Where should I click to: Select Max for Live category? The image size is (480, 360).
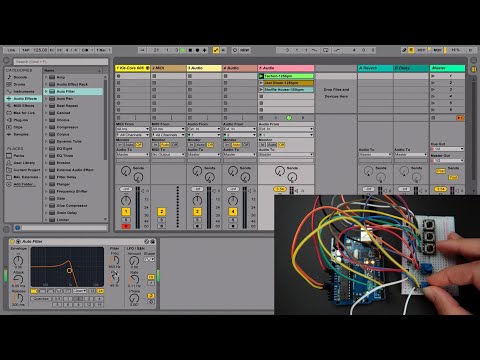click(24, 113)
